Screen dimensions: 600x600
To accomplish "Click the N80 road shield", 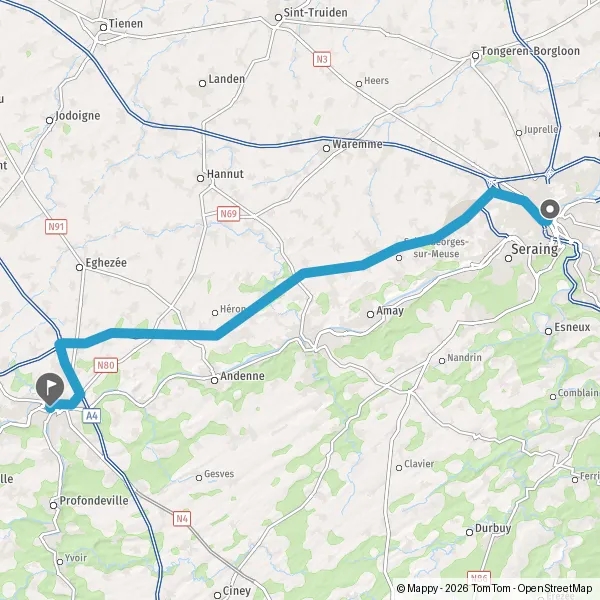I will 106,365.
